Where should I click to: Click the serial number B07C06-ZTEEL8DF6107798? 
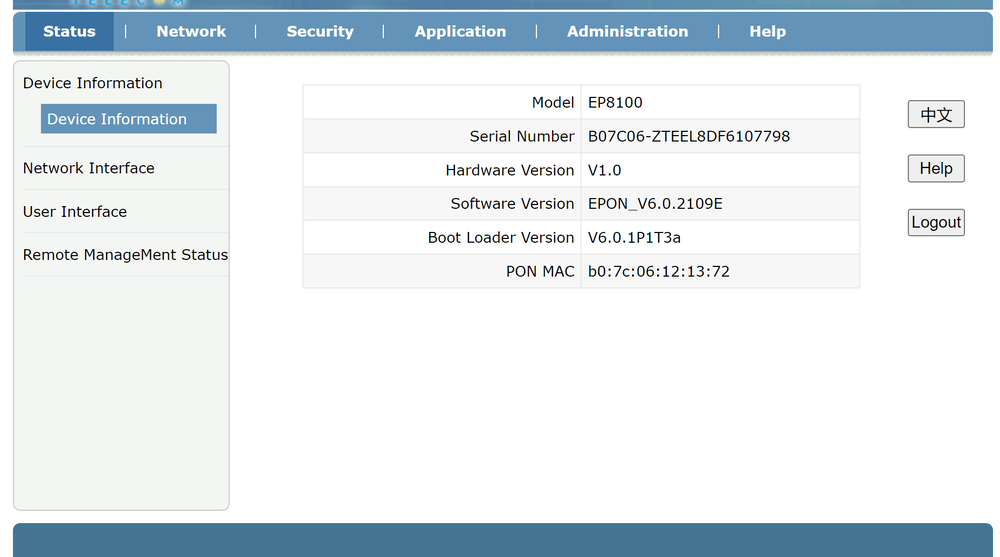(689, 136)
